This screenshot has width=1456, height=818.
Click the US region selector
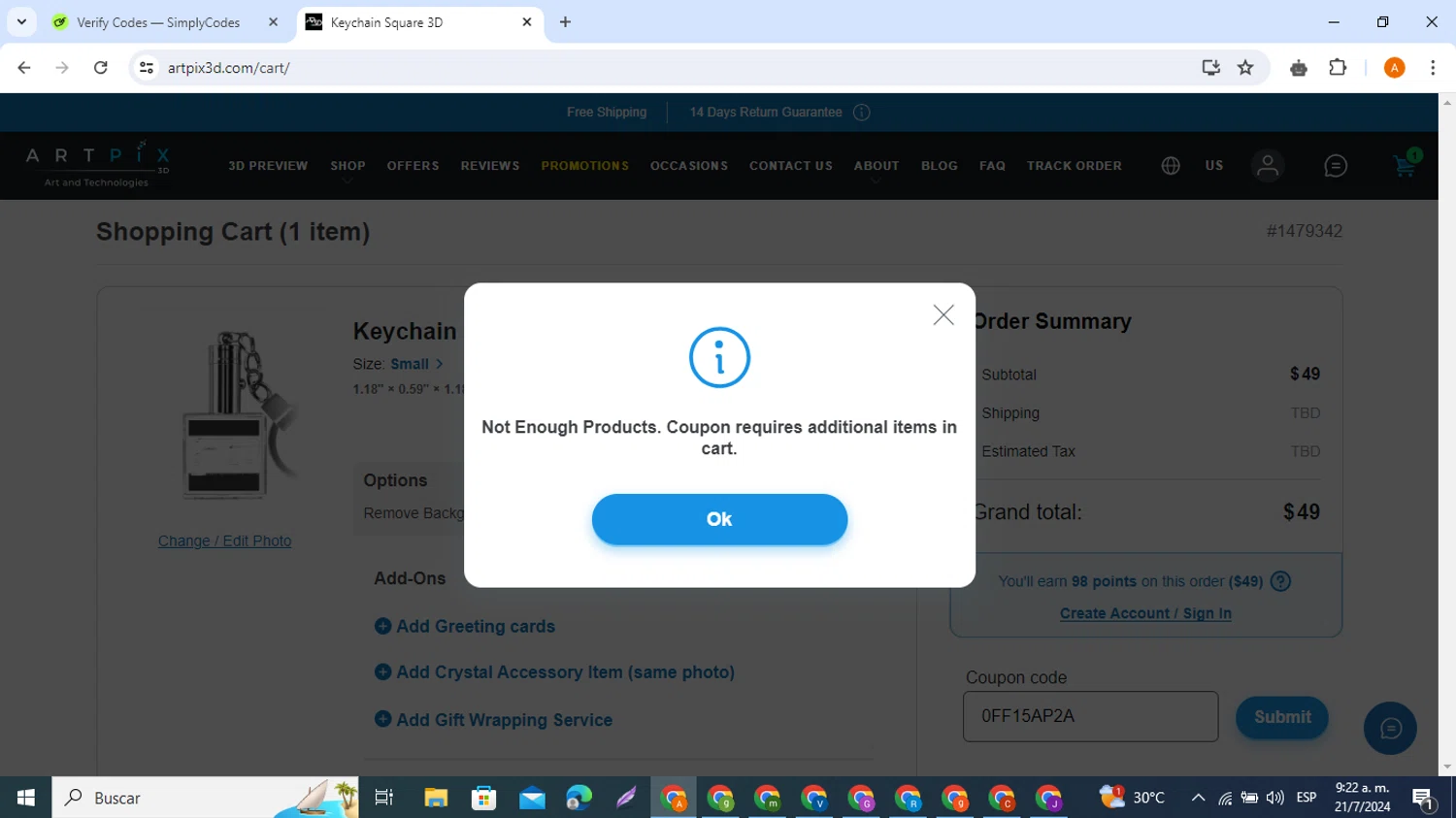(x=1214, y=166)
